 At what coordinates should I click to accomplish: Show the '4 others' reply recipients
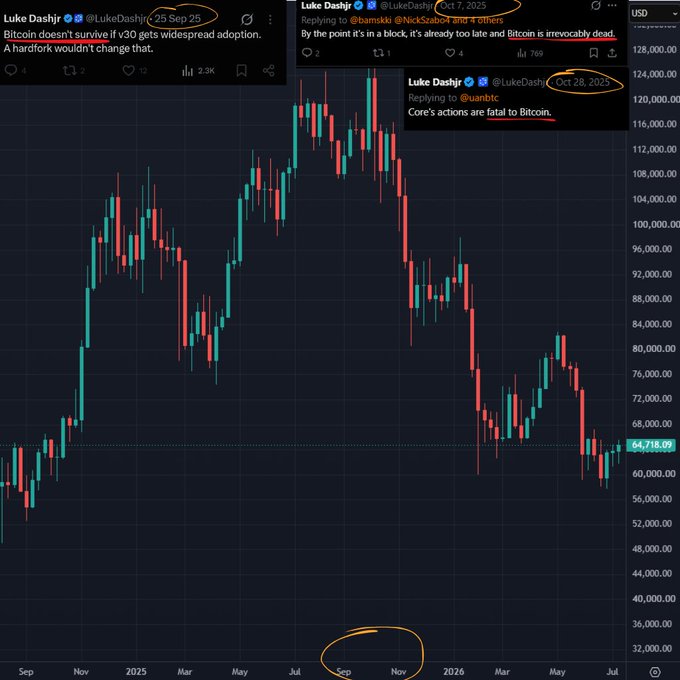tap(485, 20)
